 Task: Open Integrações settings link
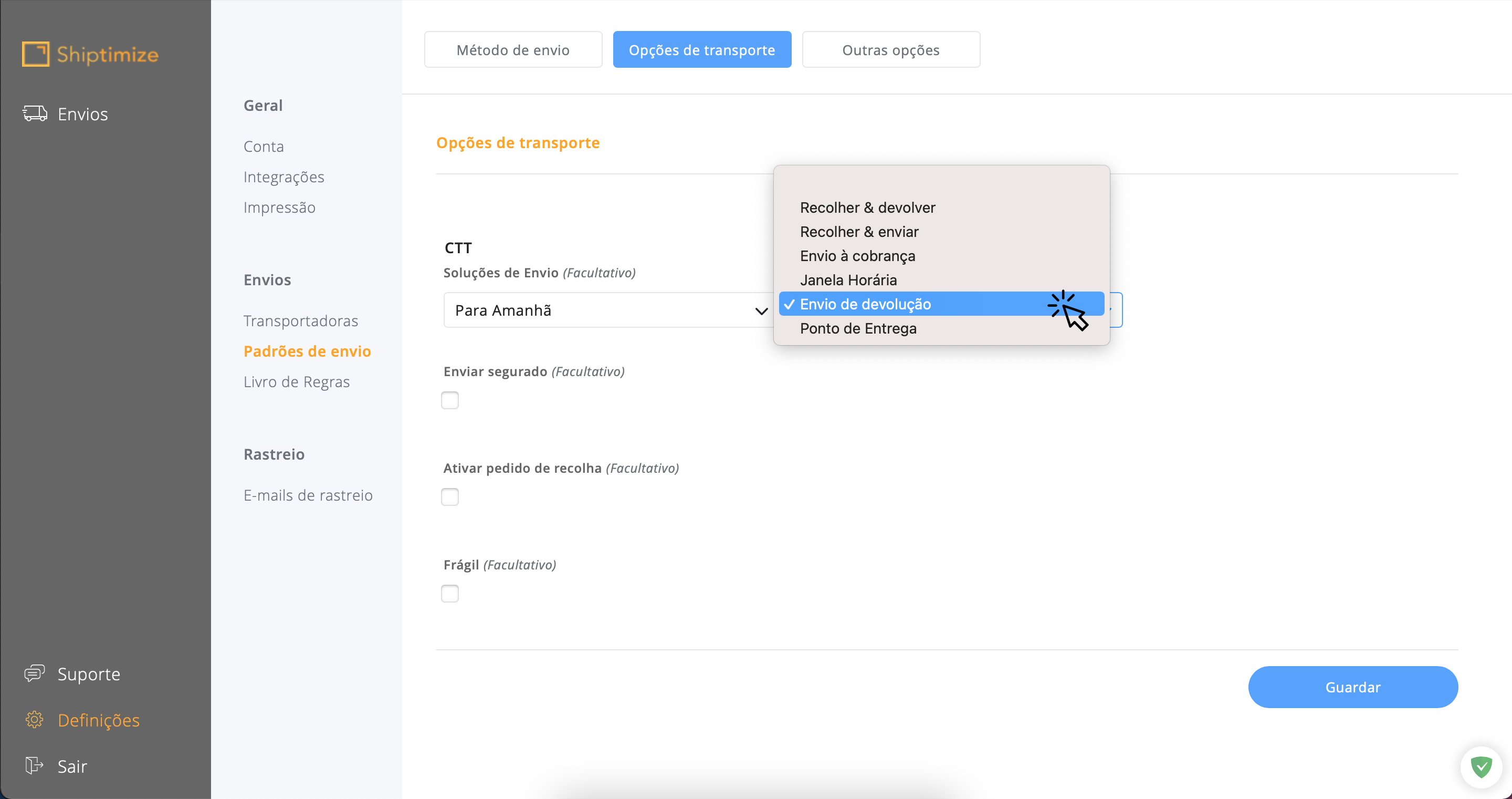tap(283, 177)
